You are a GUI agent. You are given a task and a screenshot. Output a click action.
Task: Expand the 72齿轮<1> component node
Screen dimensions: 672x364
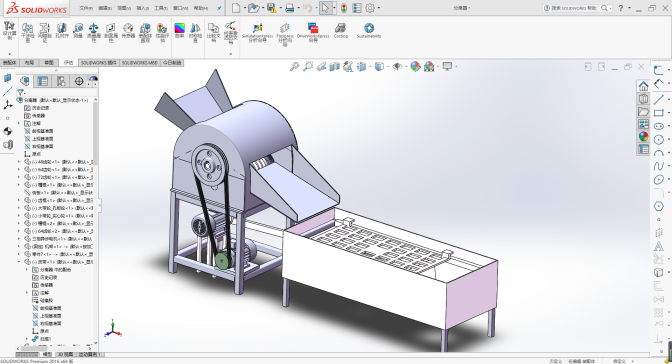point(19,177)
